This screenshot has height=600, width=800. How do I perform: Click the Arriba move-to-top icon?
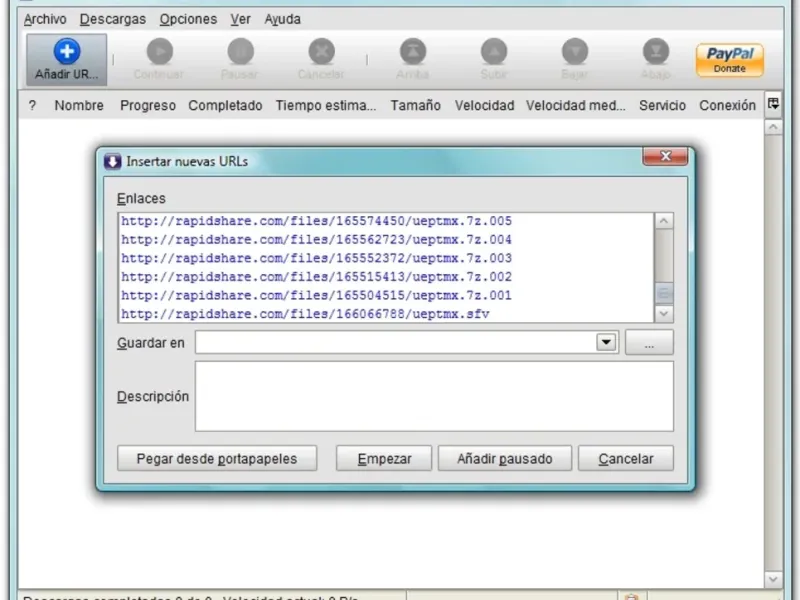click(x=413, y=52)
